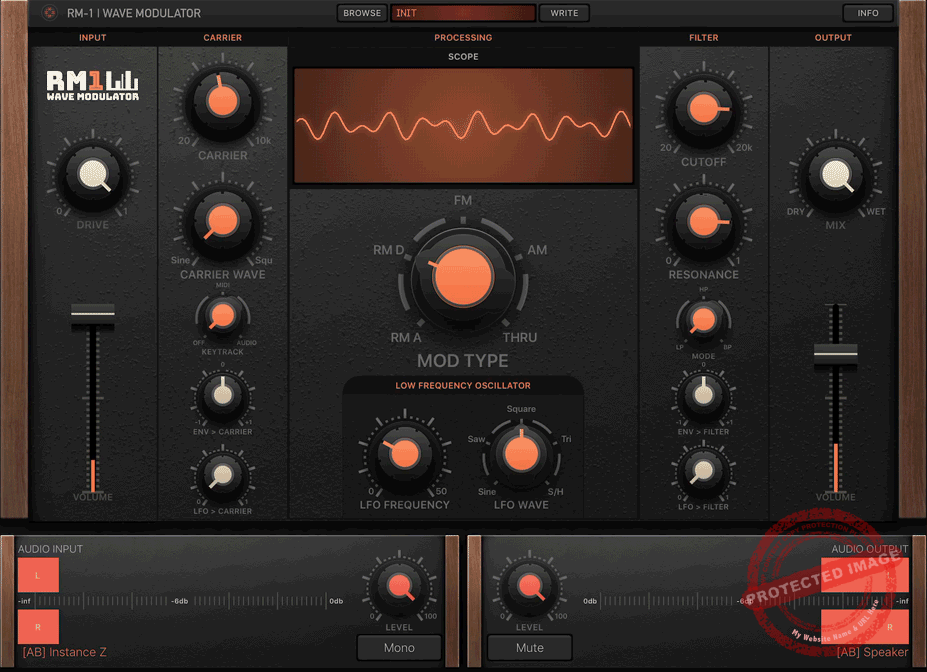Click the input VOLUME fader handle

point(93,313)
